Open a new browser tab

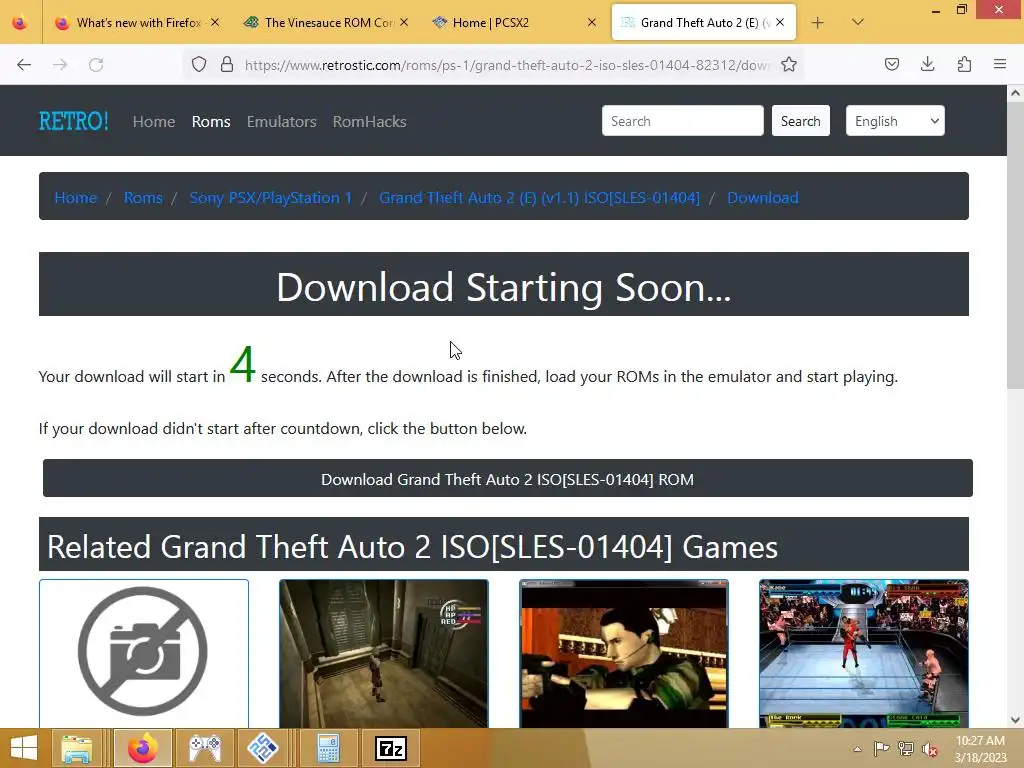[818, 22]
